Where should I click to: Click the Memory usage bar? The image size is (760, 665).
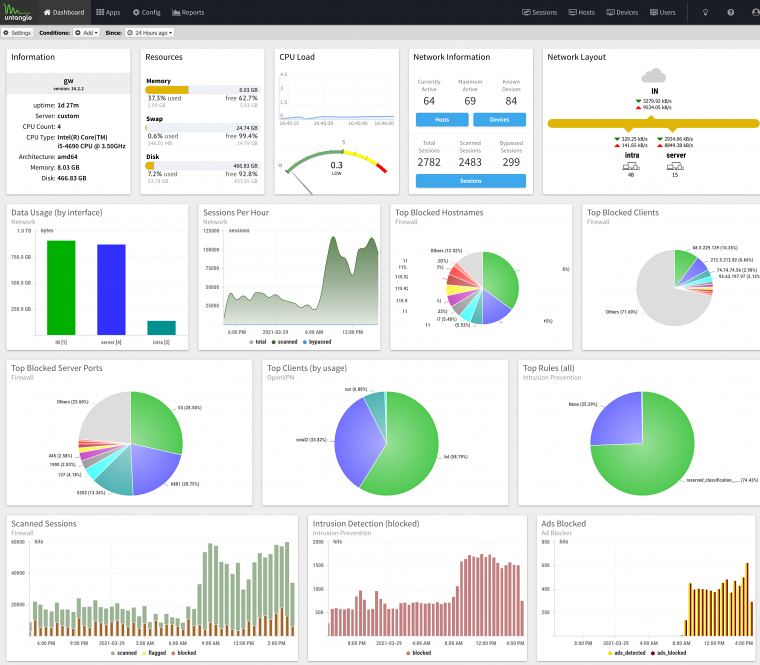[203, 90]
